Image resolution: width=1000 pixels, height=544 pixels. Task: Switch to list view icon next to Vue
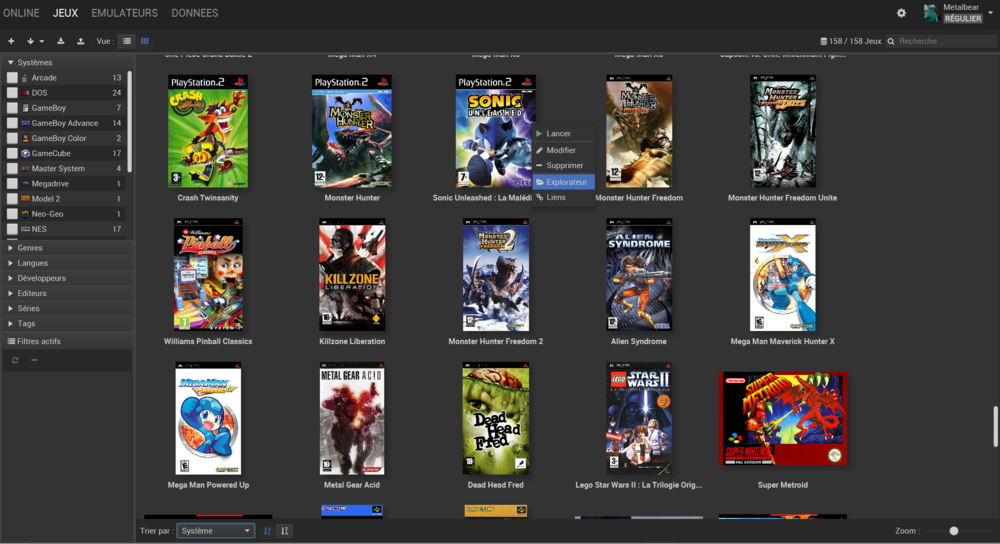127,41
